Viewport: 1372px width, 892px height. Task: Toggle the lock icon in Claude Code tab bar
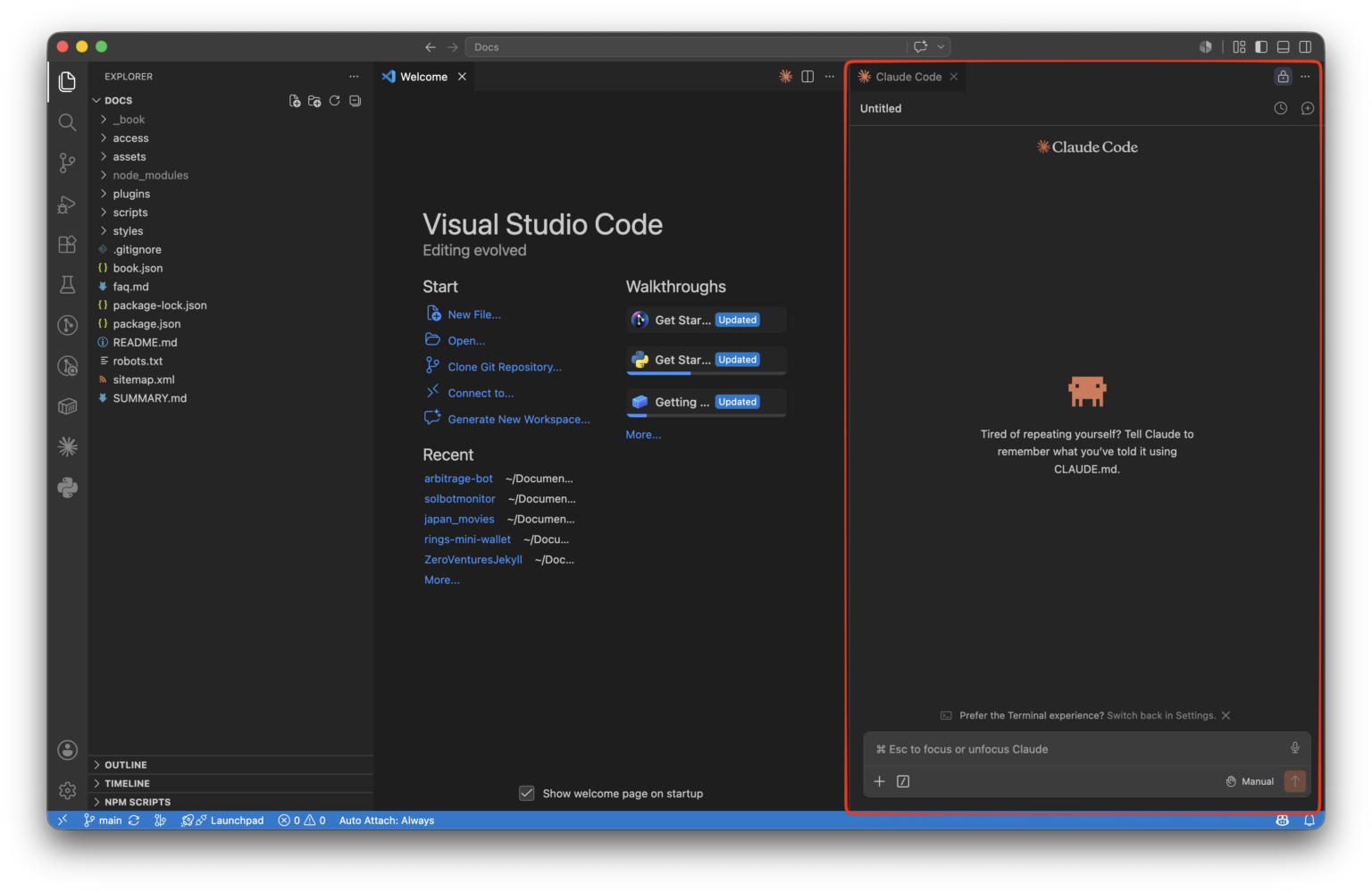(1284, 77)
